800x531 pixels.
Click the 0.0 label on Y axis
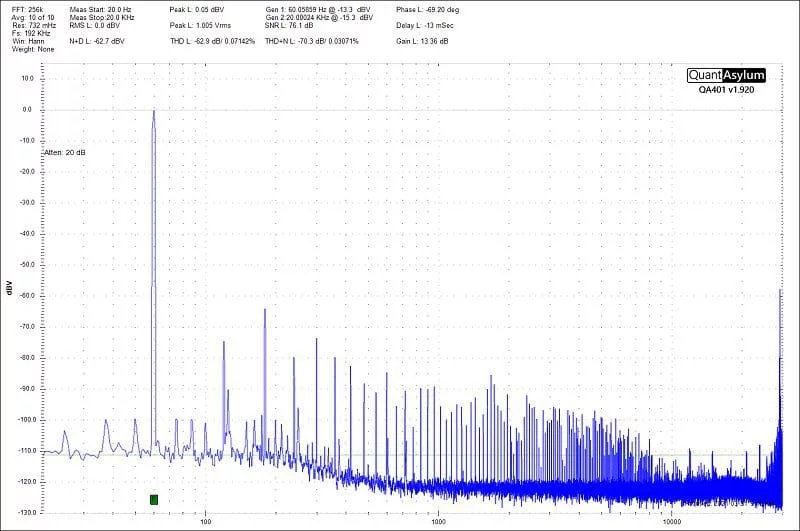pos(27,110)
